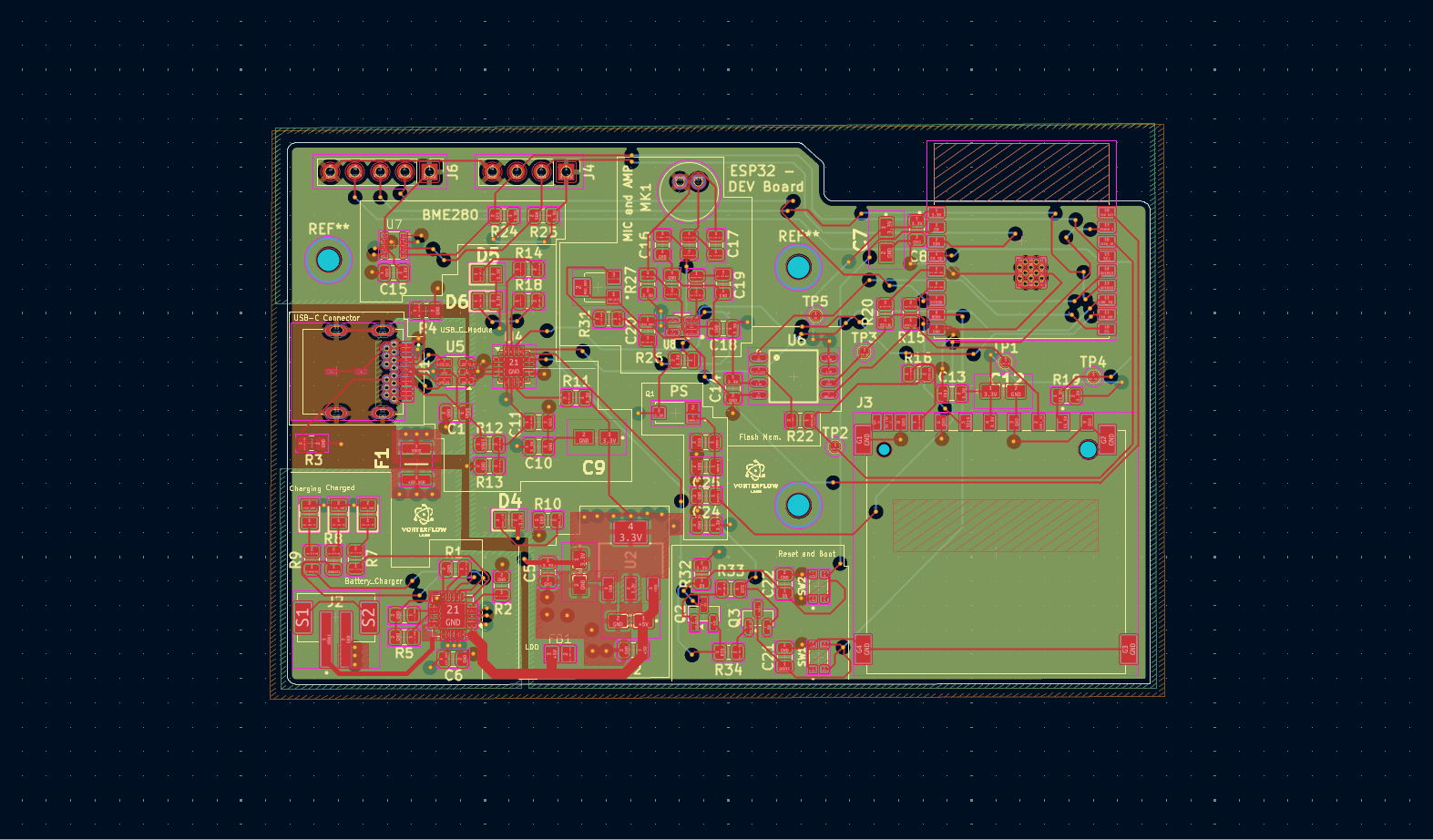Select the C19 capacitor label
The image size is (1433, 840).
point(740,284)
